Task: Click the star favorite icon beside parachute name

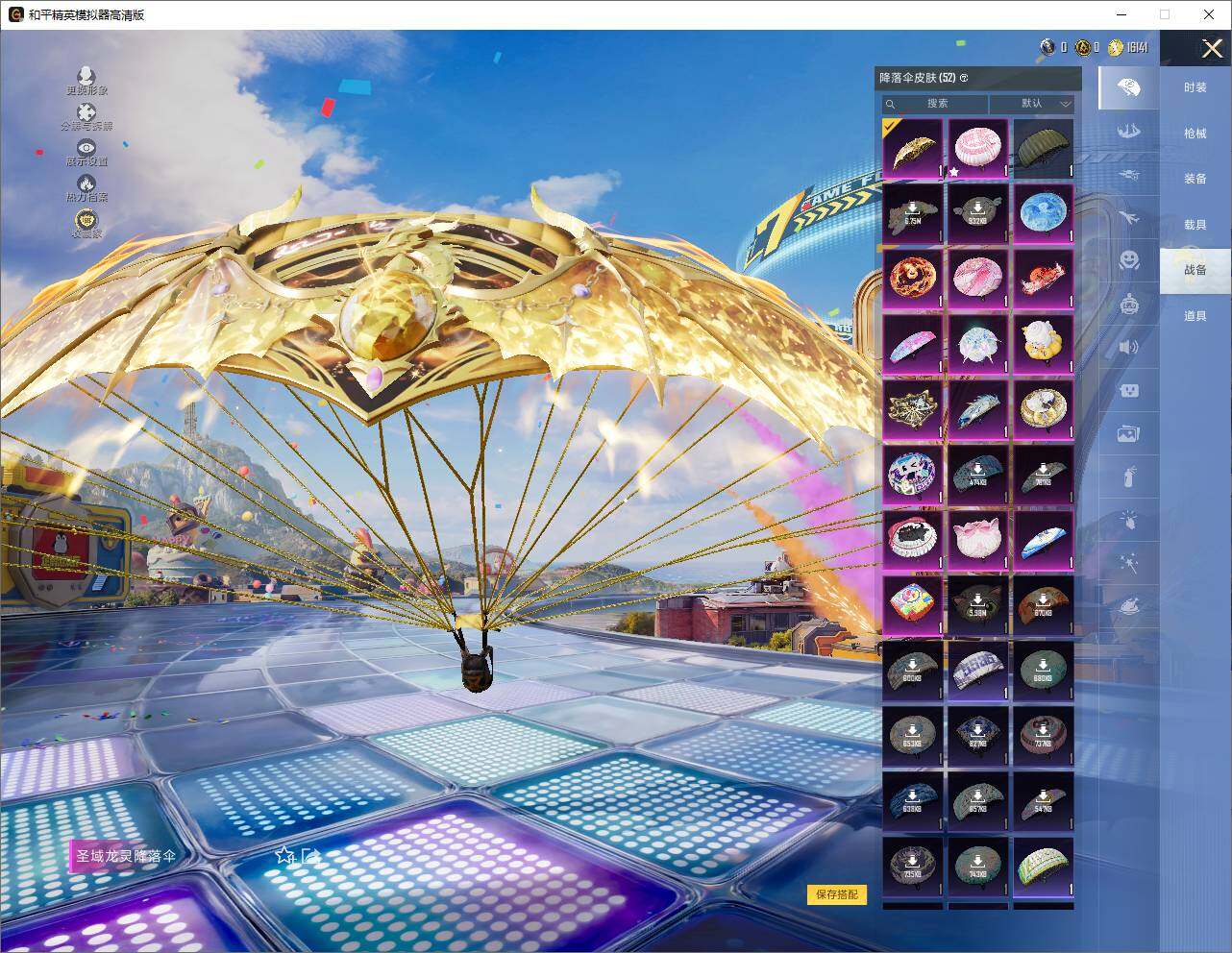Action: tap(283, 855)
